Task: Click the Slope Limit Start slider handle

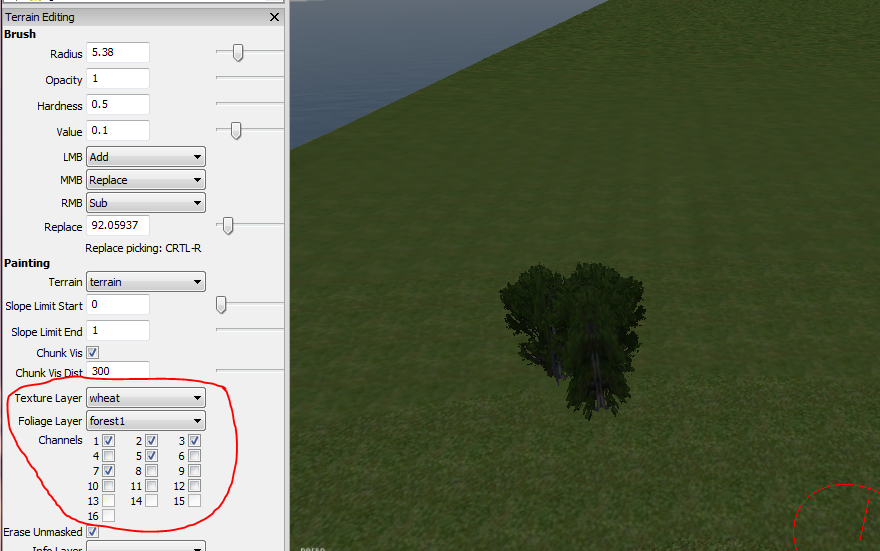Action: click(221, 305)
